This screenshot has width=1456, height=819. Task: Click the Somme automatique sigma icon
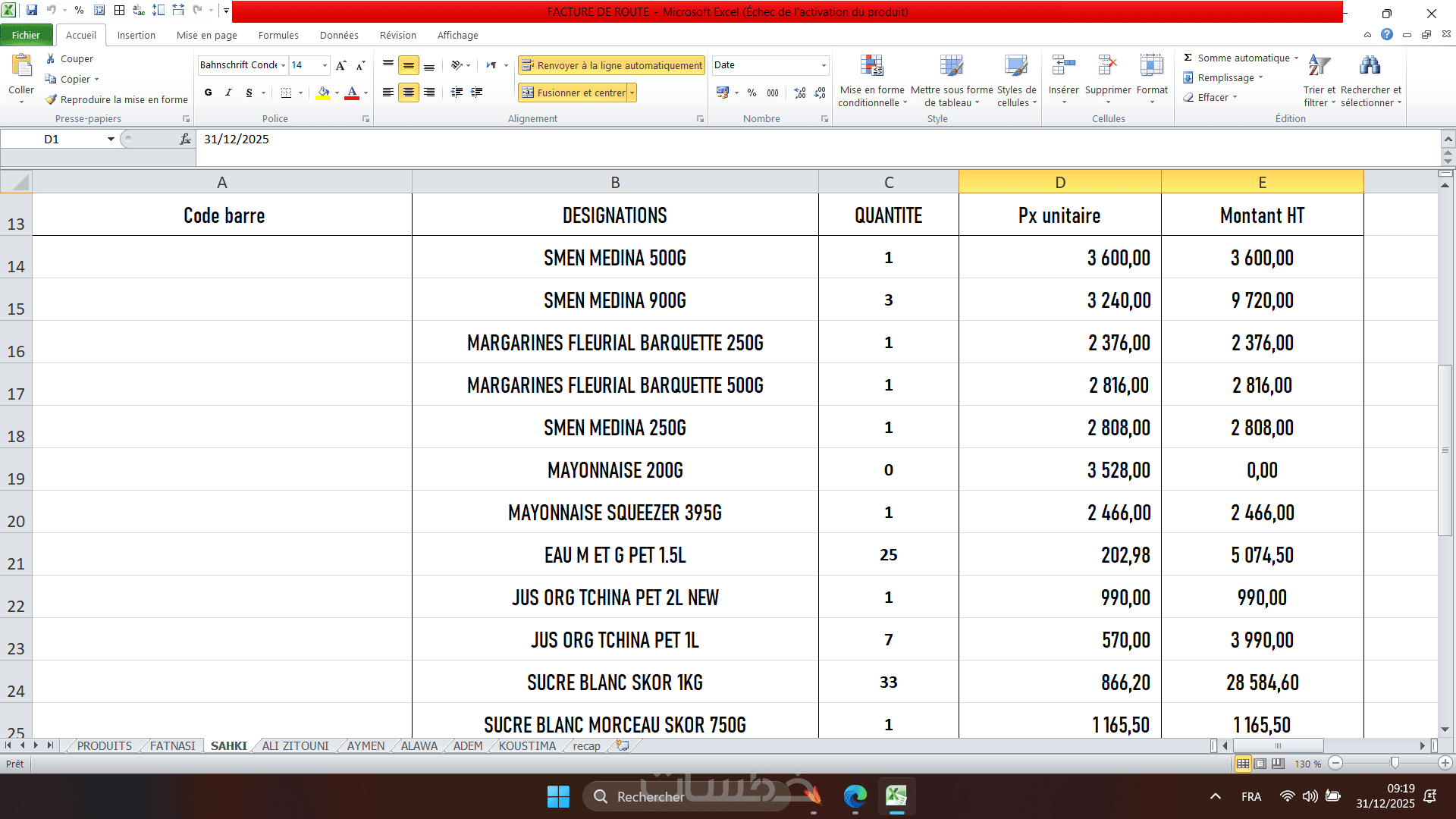coord(1188,58)
